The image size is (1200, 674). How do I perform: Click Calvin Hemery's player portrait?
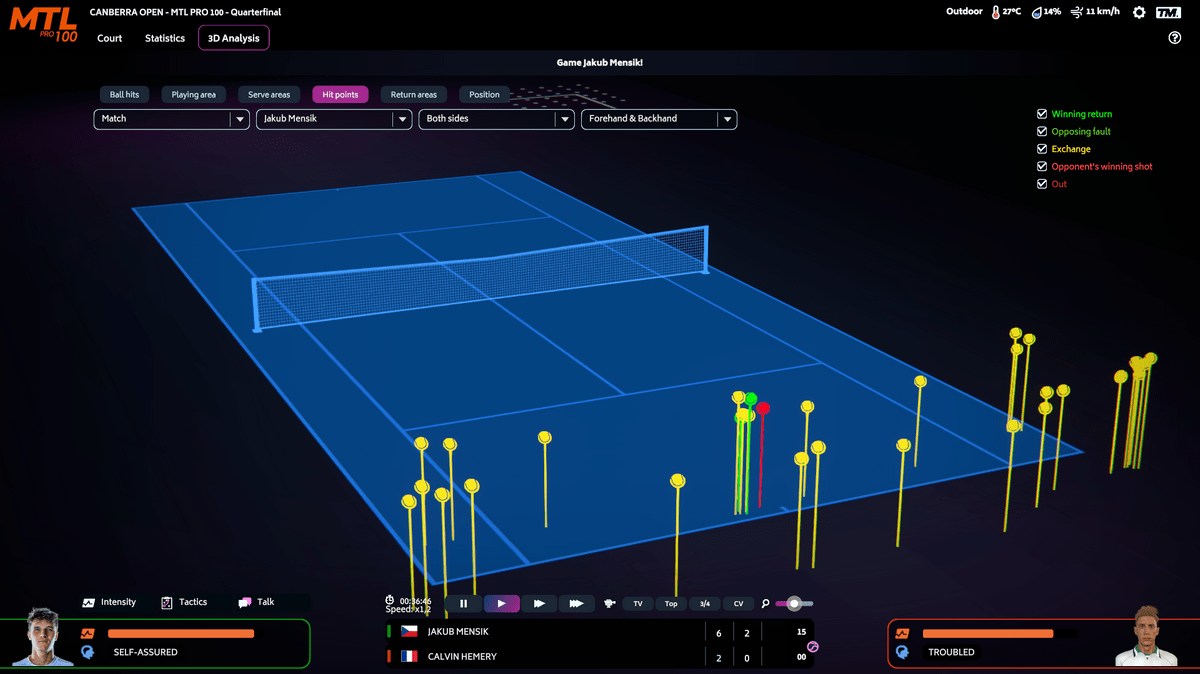(x=1144, y=635)
